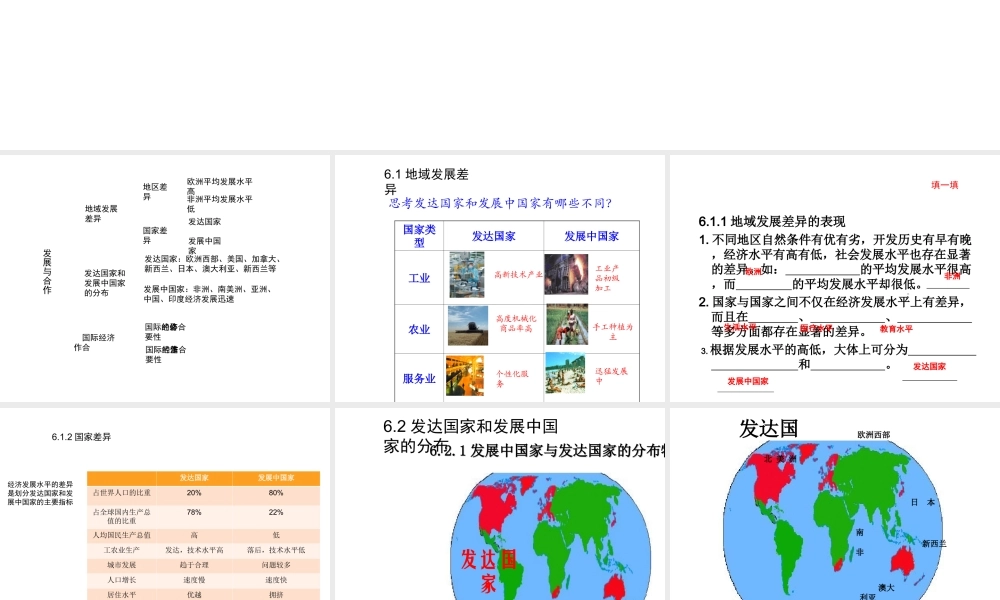
Task: Click the factory photo in the 工业 row under 发达国家
Action: [x=467, y=275]
